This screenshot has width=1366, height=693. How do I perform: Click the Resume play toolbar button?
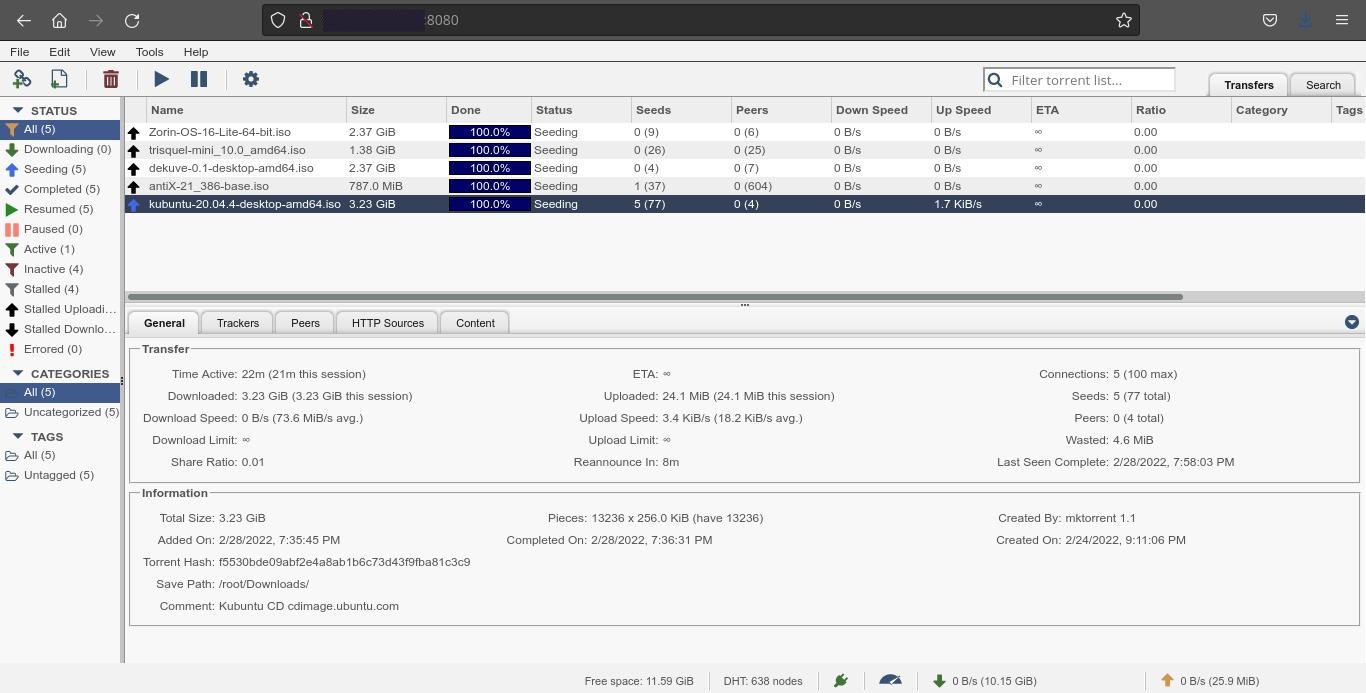click(x=161, y=79)
